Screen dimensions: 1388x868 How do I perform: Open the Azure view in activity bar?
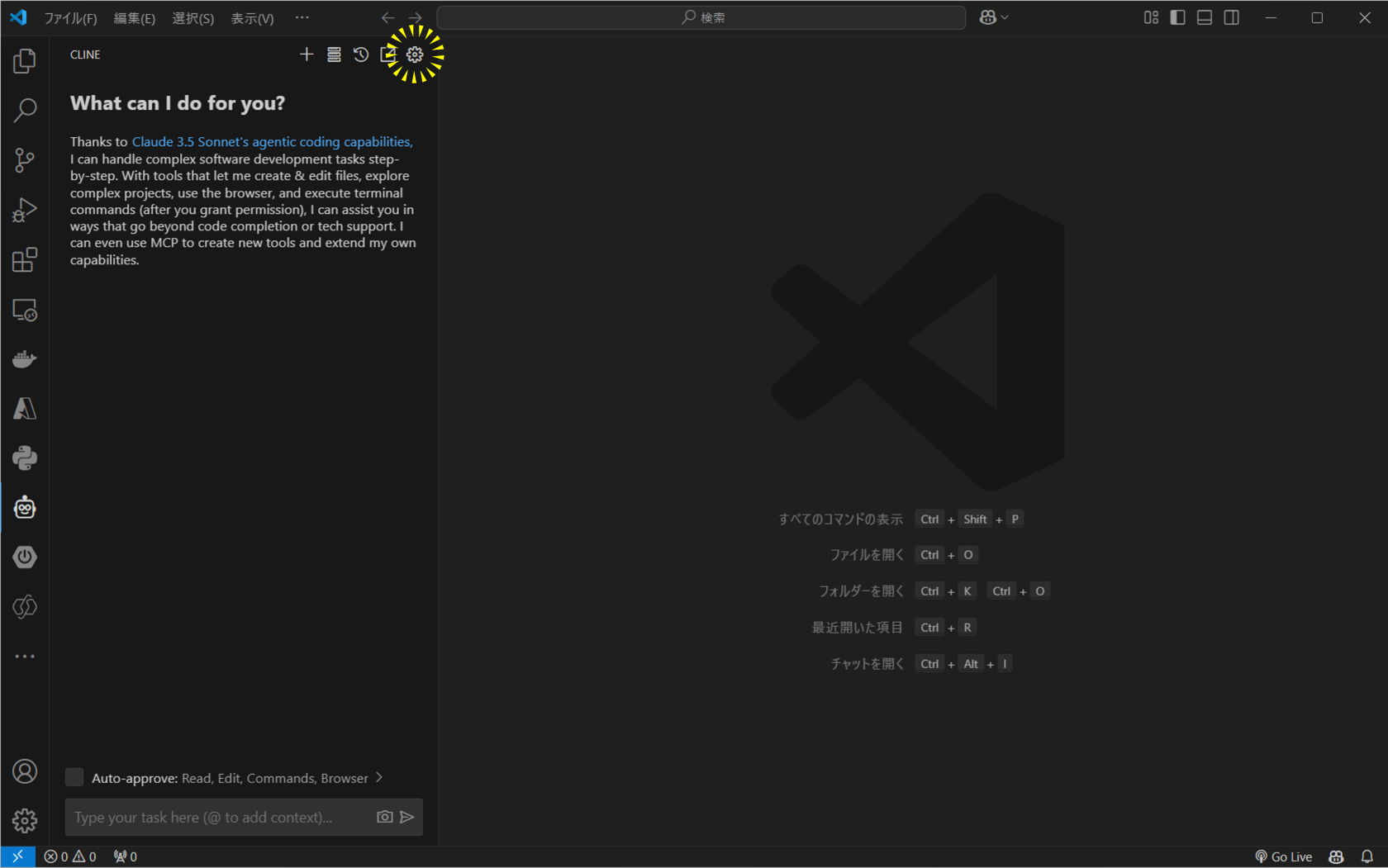tap(25, 409)
